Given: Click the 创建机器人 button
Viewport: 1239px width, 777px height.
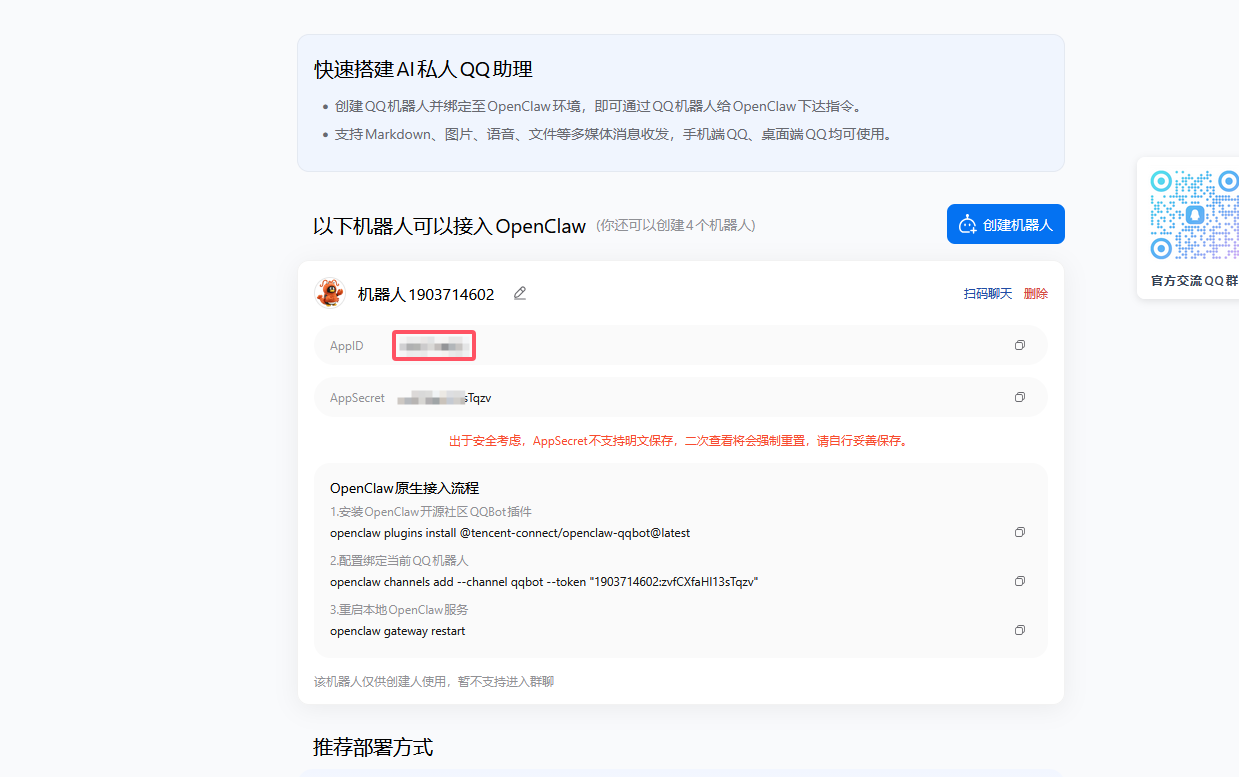Looking at the screenshot, I should point(1005,224).
